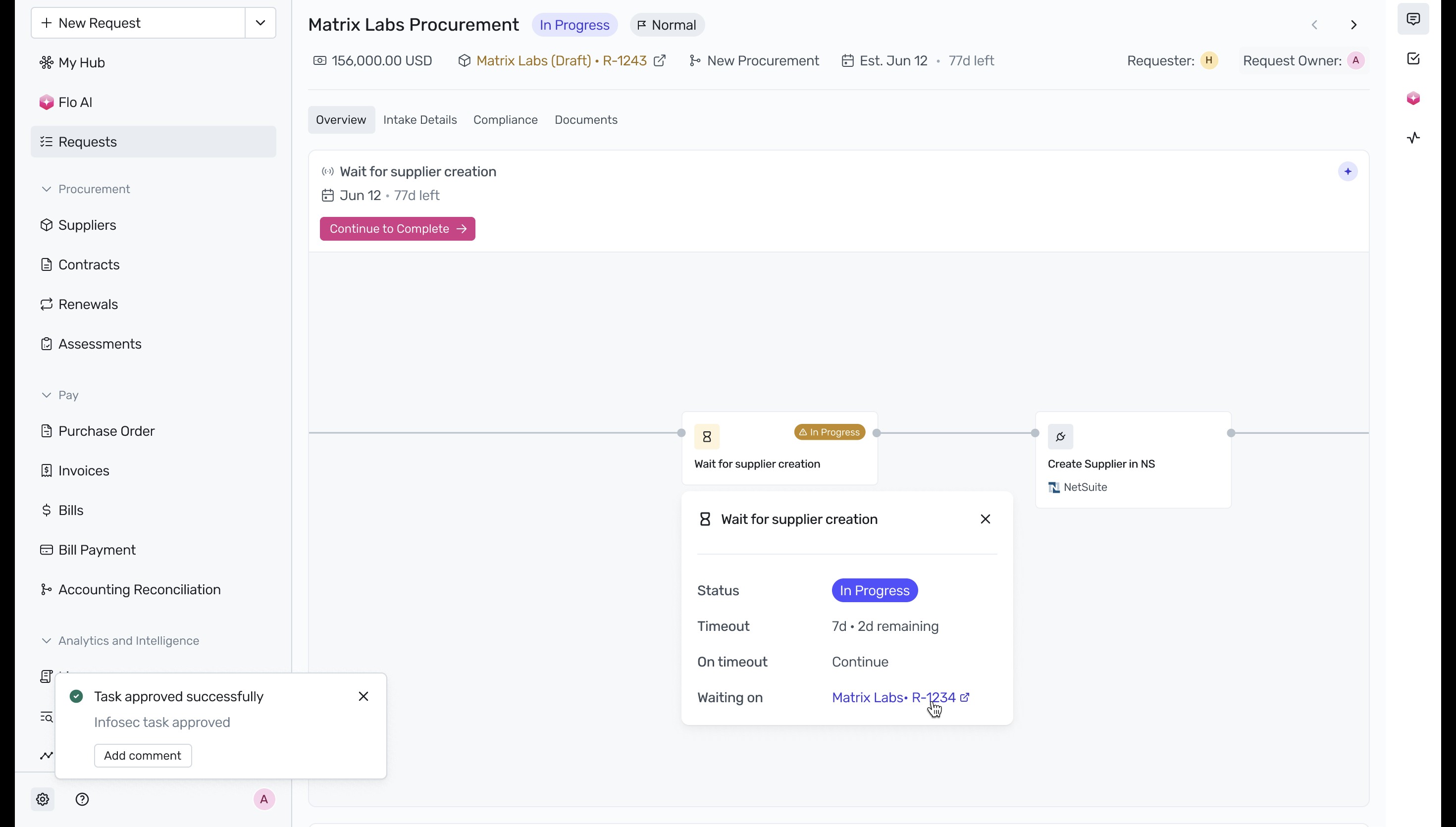Image resolution: width=1456 pixels, height=827 pixels.
Task: Click the In Progress status badge in header
Action: pos(574,25)
